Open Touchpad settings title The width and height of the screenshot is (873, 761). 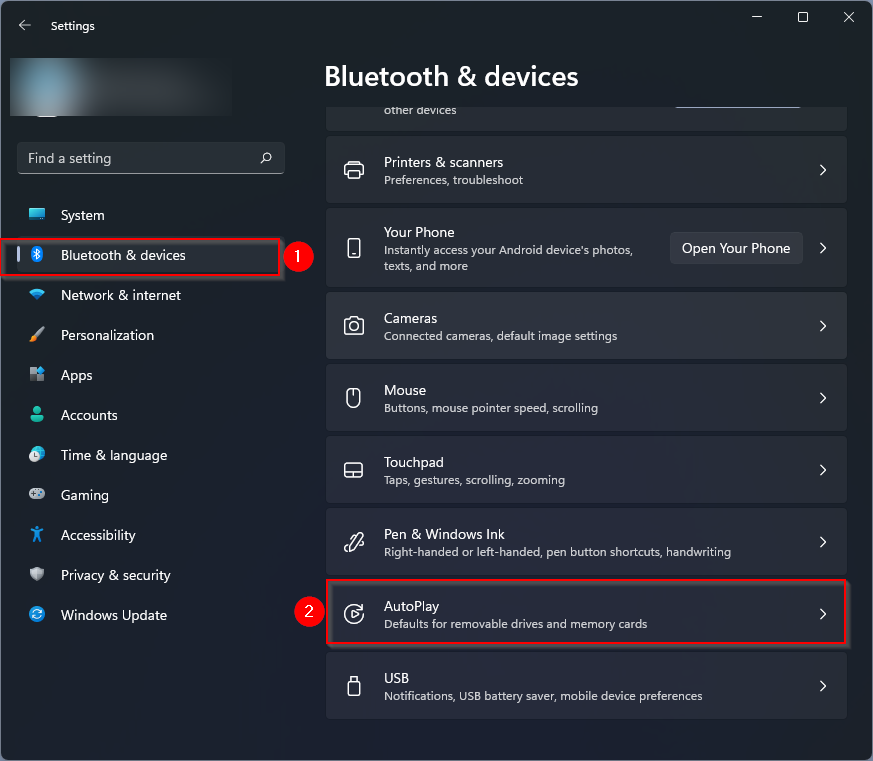point(414,462)
